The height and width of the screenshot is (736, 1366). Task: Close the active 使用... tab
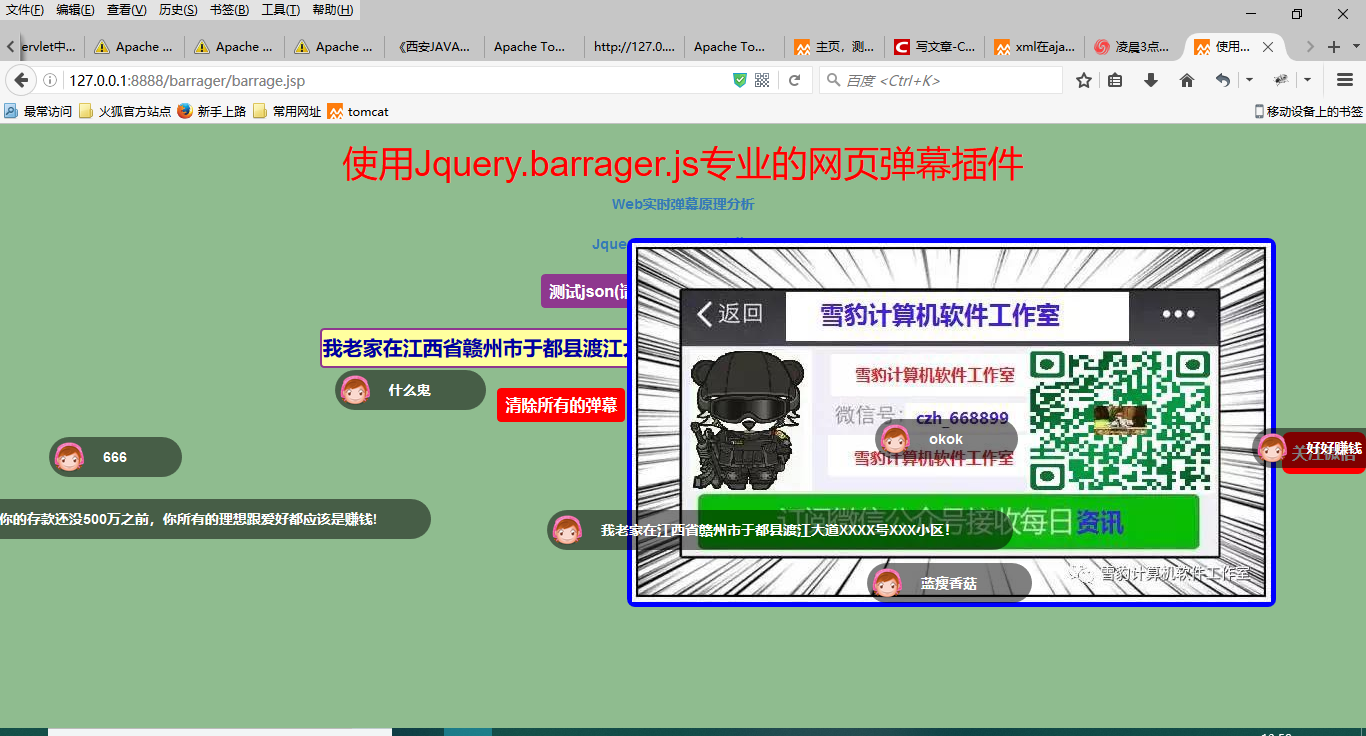[x=1268, y=47]
